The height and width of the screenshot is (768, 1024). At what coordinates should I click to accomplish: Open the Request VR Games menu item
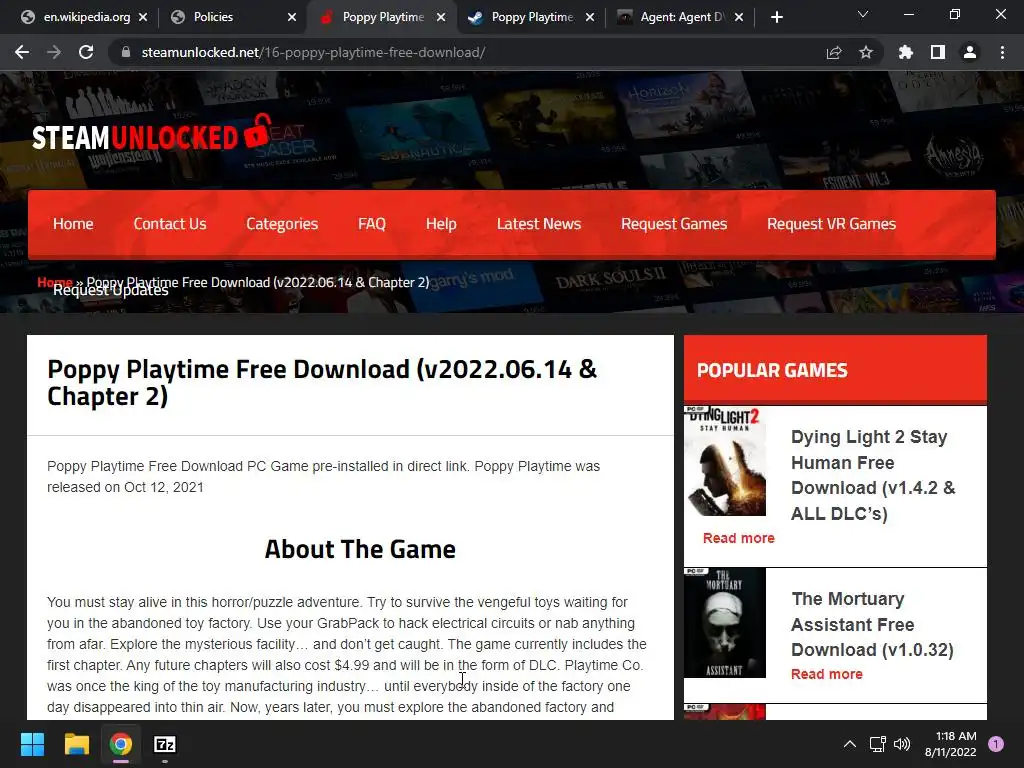click(831, 224)
